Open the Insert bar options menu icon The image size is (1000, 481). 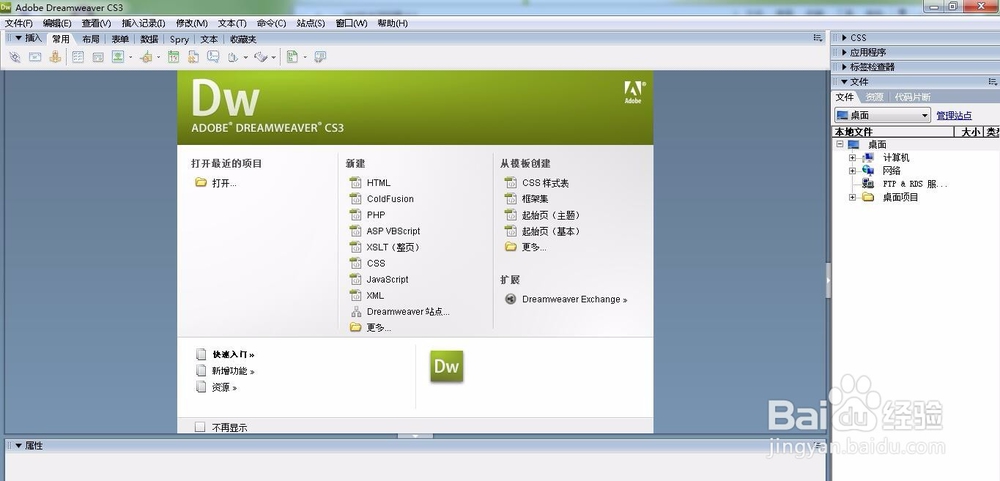pos(818,38)
